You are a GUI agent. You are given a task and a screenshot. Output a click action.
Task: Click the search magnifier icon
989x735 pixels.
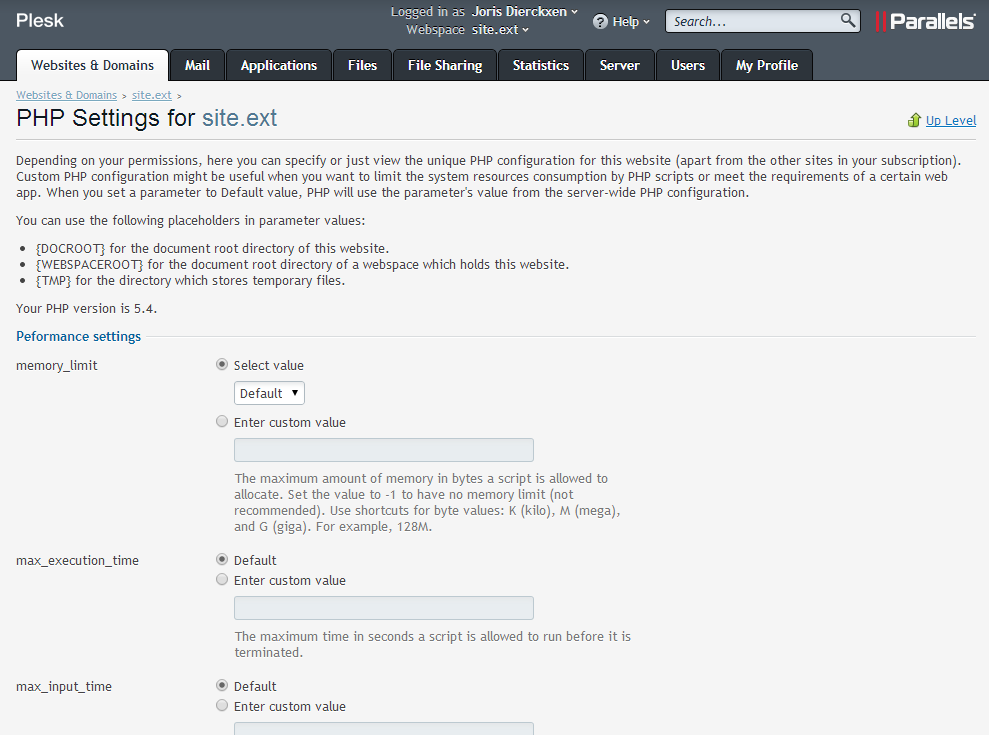point(848,20)
